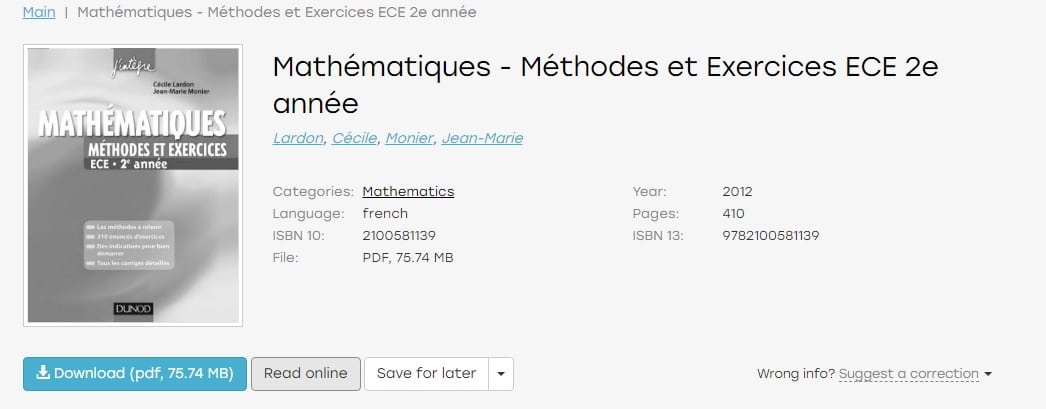Click the Download (pdf, 75.74 MB) button
1046x409 pixels.
[x=135, y=374]
